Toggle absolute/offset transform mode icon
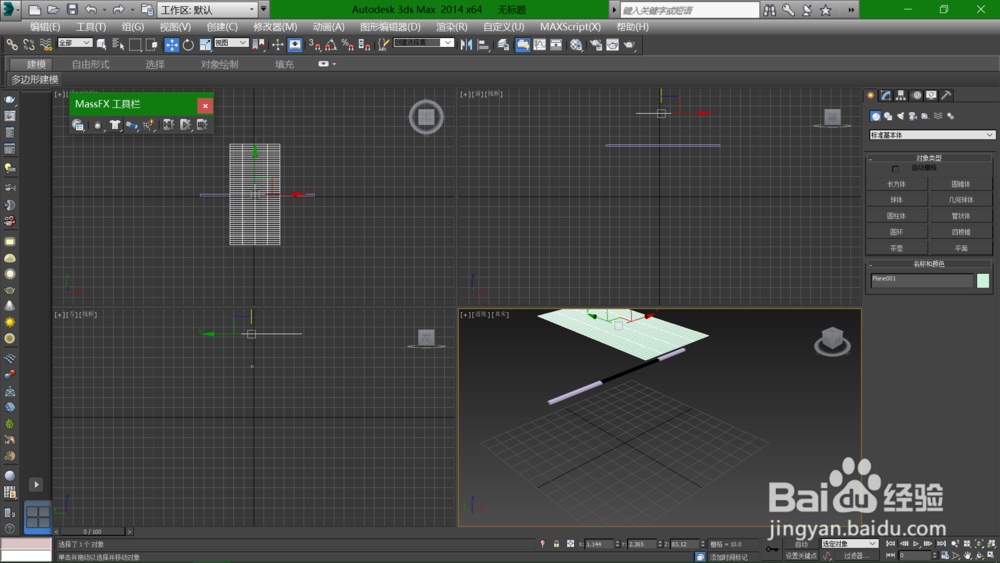 click(x=570, y=544)
